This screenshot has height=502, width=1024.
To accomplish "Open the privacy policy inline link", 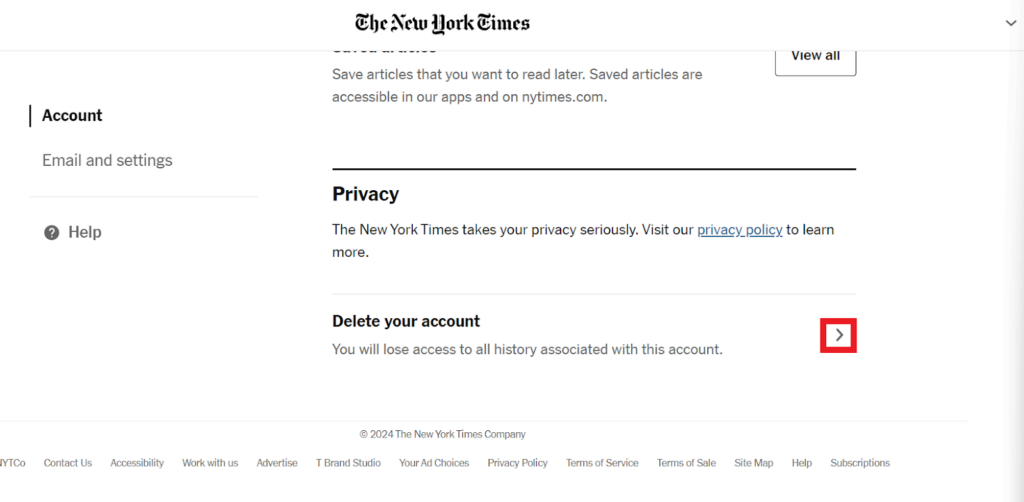I will pyautogui.click(x=739, y=230).
